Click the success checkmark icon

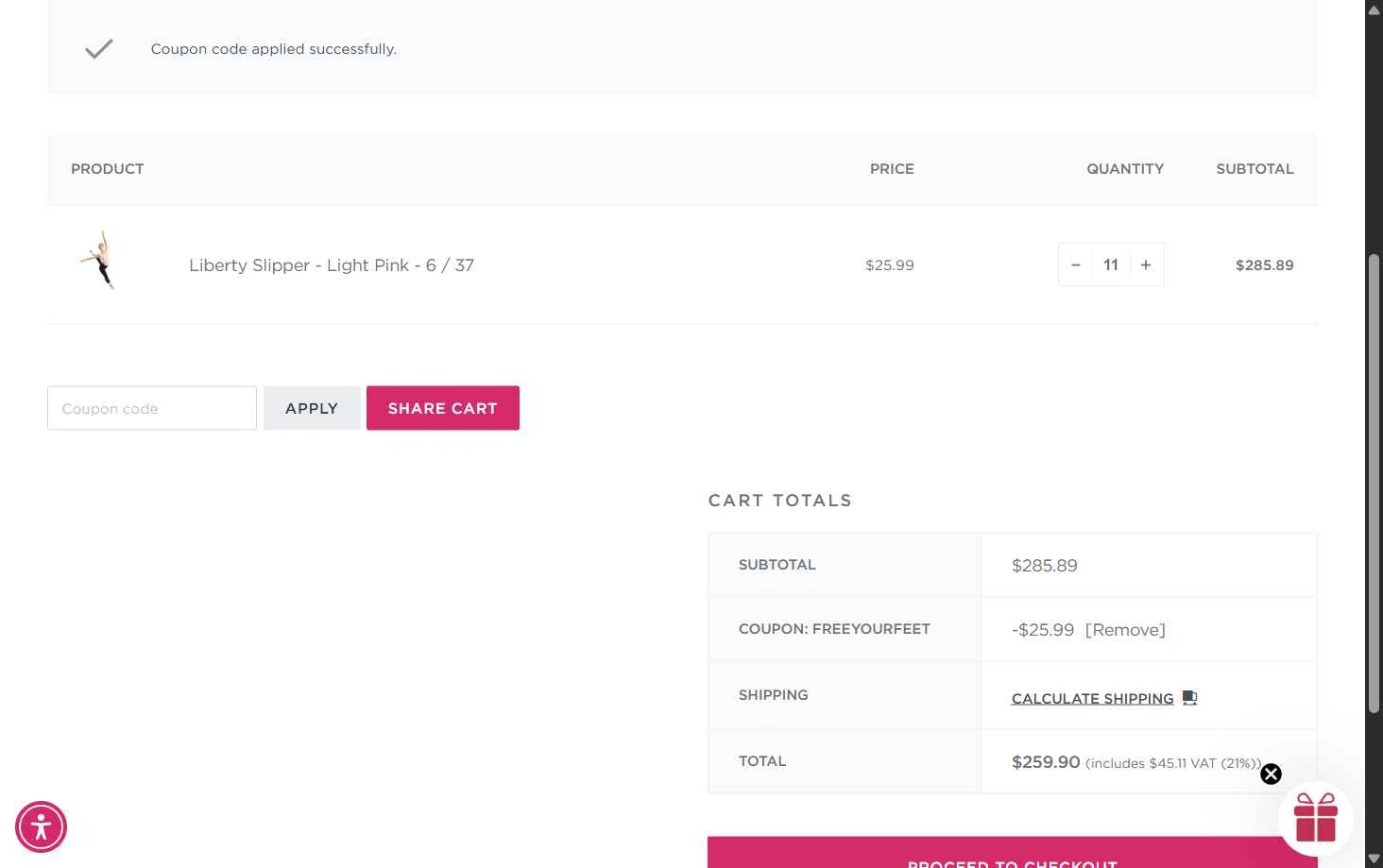pos(99,49)
